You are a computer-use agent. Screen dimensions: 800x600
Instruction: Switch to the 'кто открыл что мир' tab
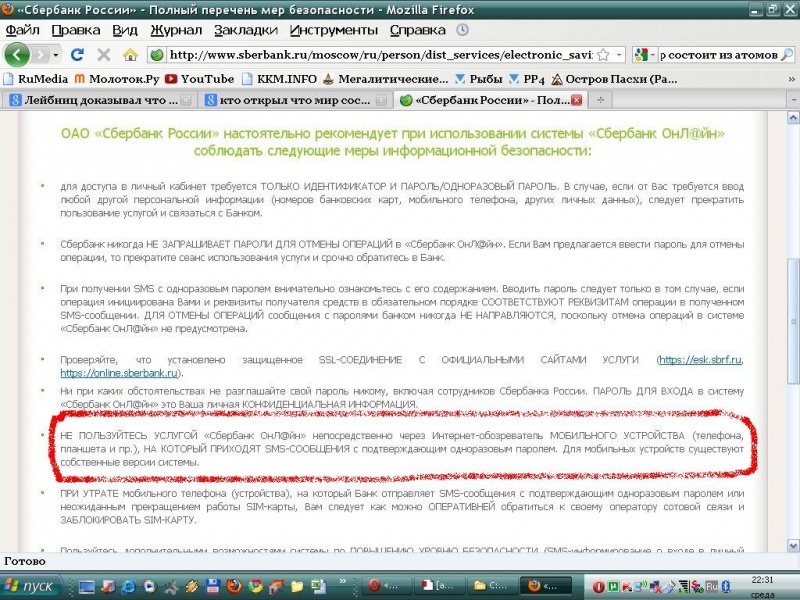click(295, 100)
